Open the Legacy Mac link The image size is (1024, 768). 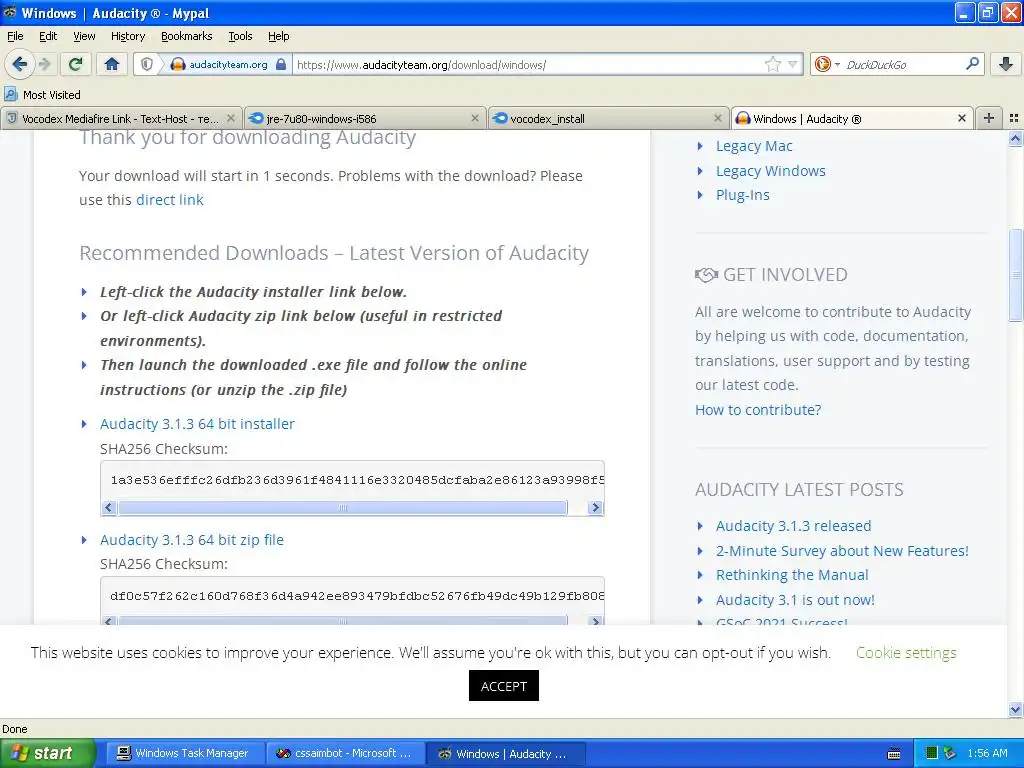754,146
